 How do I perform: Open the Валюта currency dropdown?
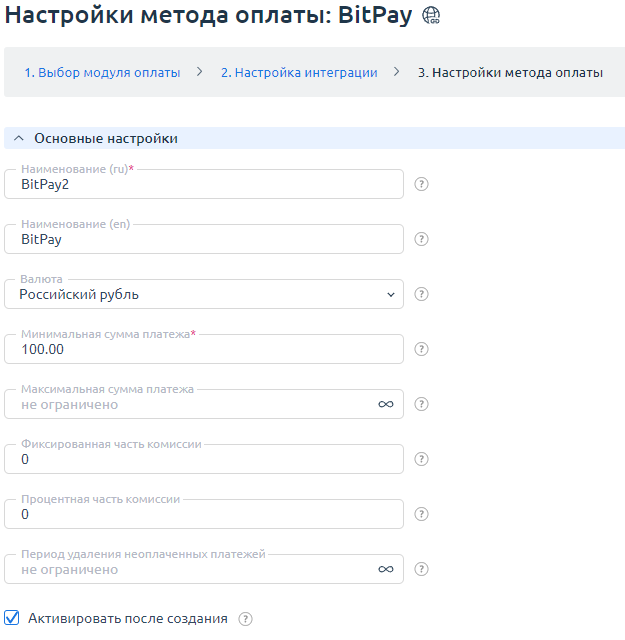(x=204, y=294)
